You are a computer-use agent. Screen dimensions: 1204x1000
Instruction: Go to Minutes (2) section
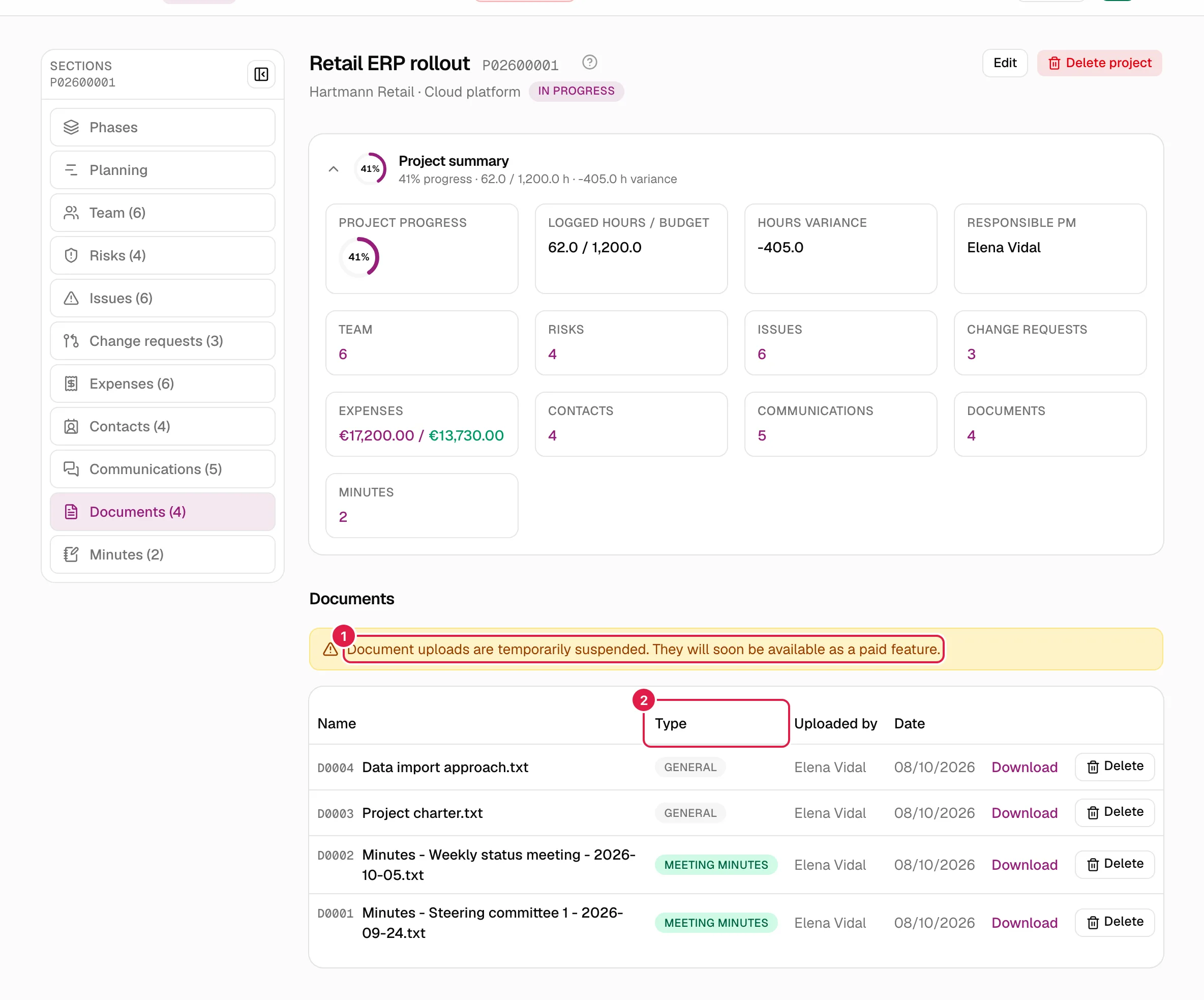tap(162, 555)
